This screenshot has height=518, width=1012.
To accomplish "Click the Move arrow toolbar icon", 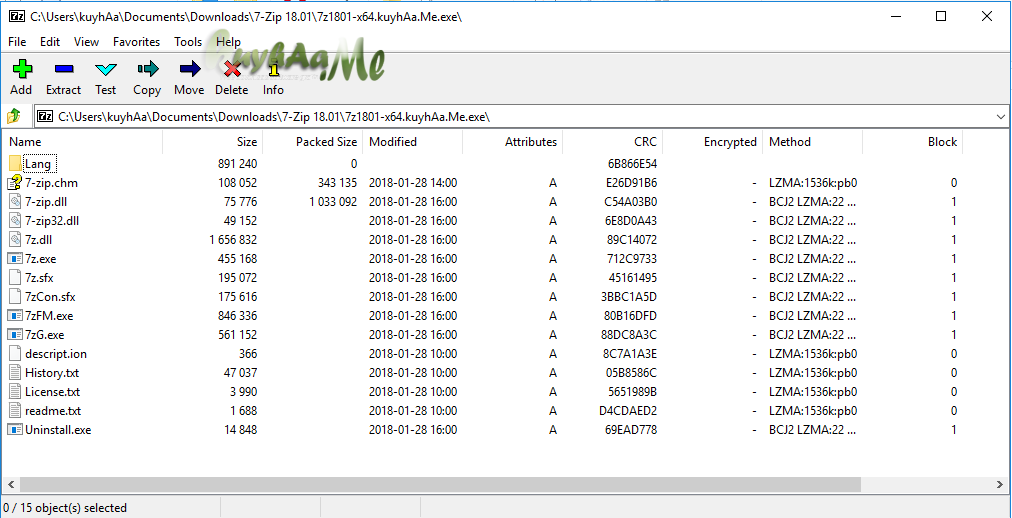I will click(x=190, y=69).
